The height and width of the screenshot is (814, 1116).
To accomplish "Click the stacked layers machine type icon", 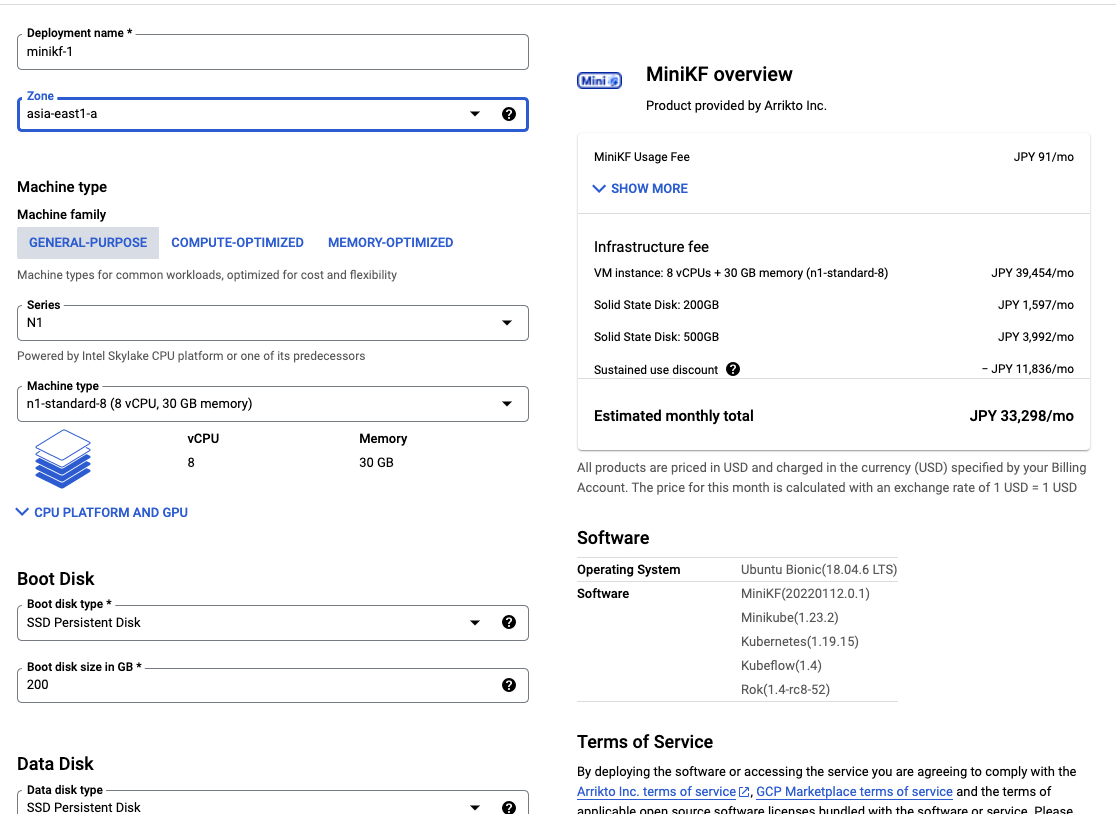I will click(63, 458).
